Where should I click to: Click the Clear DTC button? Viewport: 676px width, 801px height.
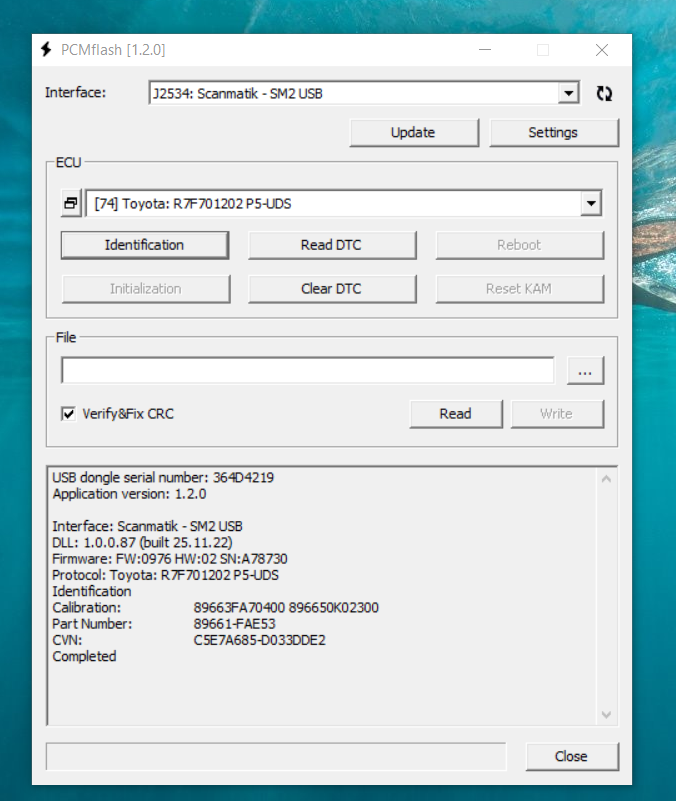tap(332, 289)
